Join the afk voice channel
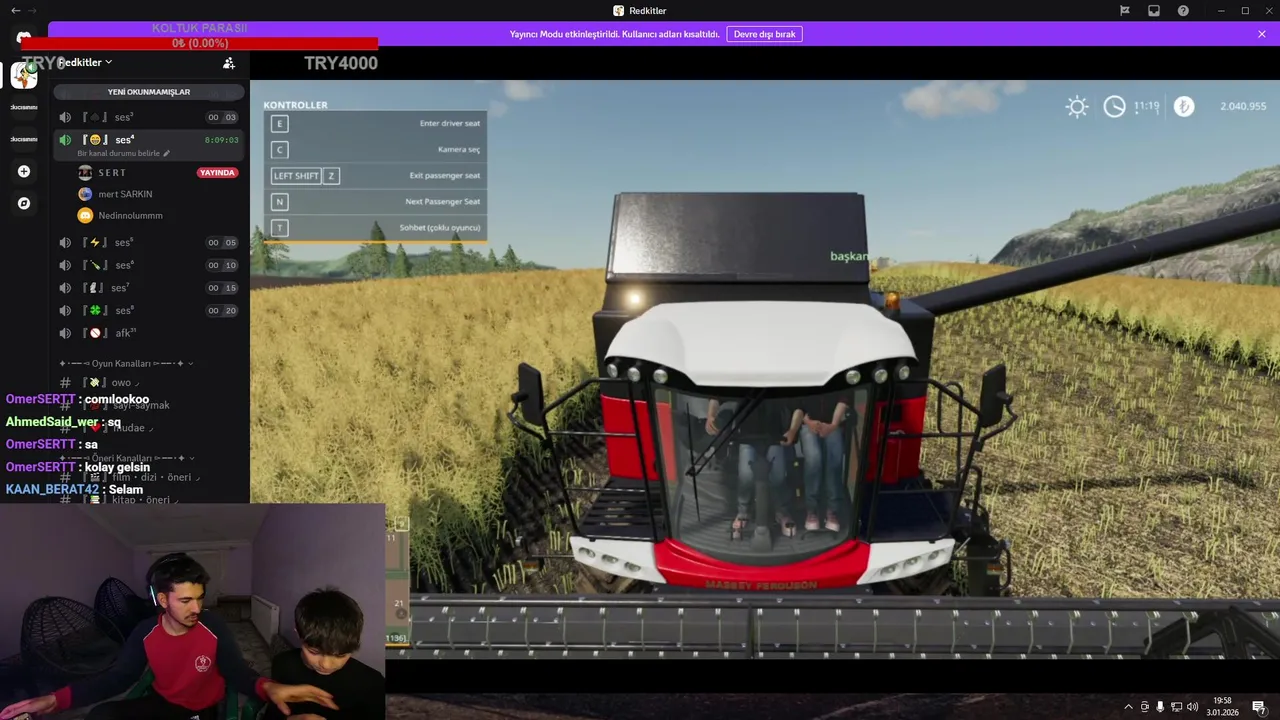 [x=149, y=333]
